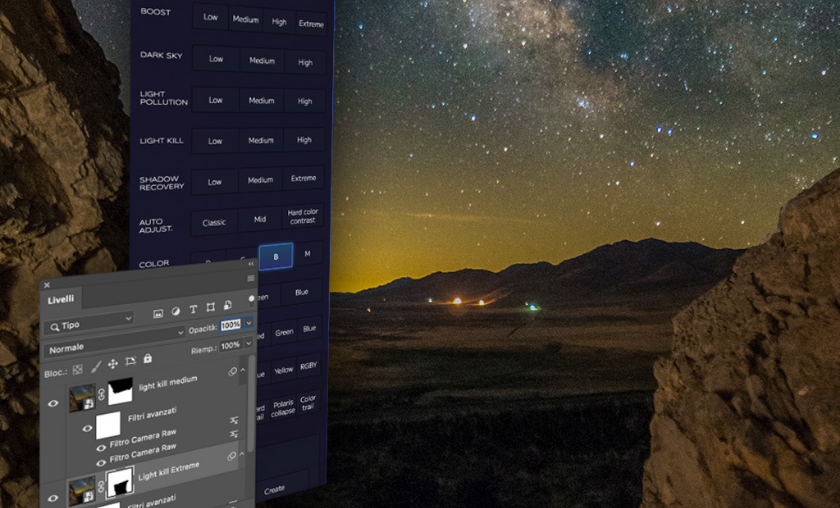
Task: Collapse filters of Light kill Extreme layer
Action: [242, 454]
